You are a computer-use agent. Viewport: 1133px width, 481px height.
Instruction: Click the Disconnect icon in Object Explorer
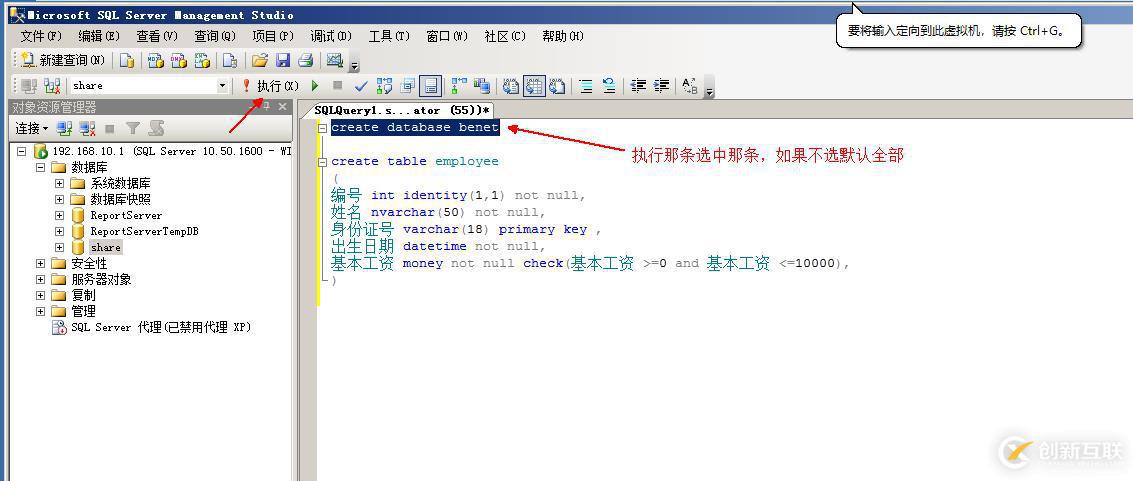point(87,128)
